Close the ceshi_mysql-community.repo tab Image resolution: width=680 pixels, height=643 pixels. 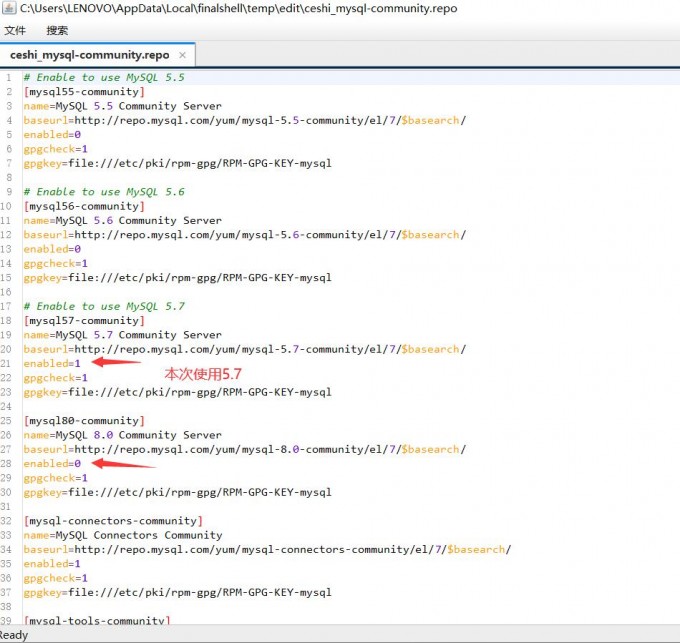click(x=183, y=55)
